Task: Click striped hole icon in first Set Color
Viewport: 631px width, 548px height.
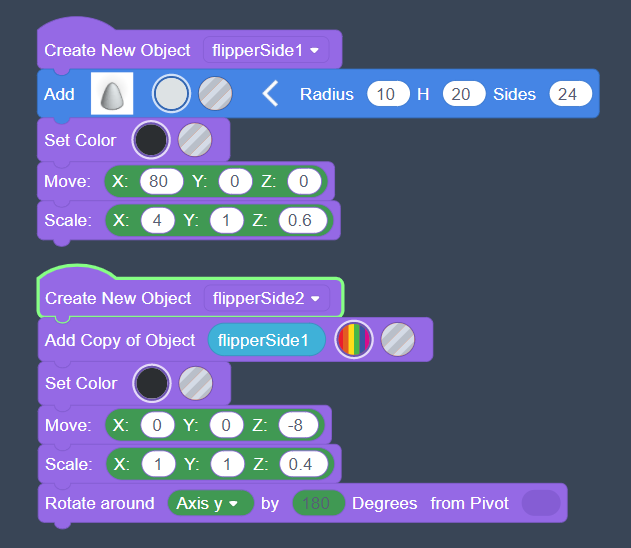Action: point(195,140)
